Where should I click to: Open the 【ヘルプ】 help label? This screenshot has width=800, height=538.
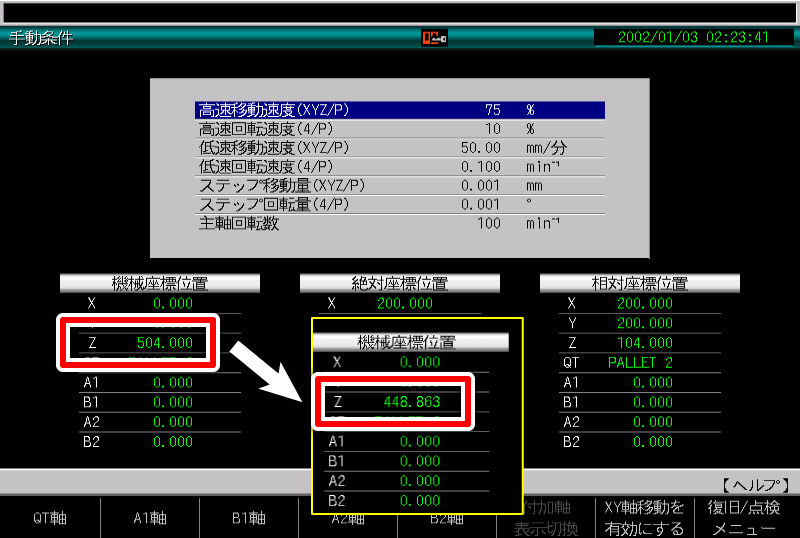tap(755, 484)
